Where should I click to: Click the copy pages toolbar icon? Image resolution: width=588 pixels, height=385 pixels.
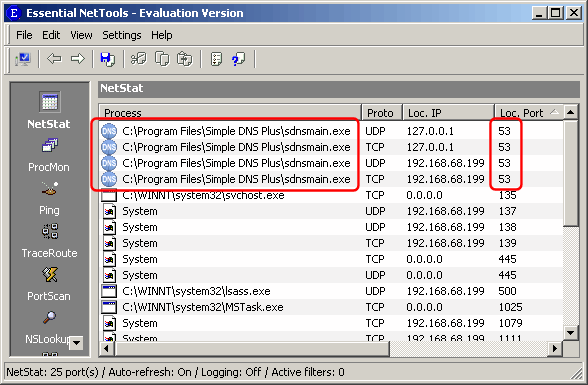[x=162, y=59]
